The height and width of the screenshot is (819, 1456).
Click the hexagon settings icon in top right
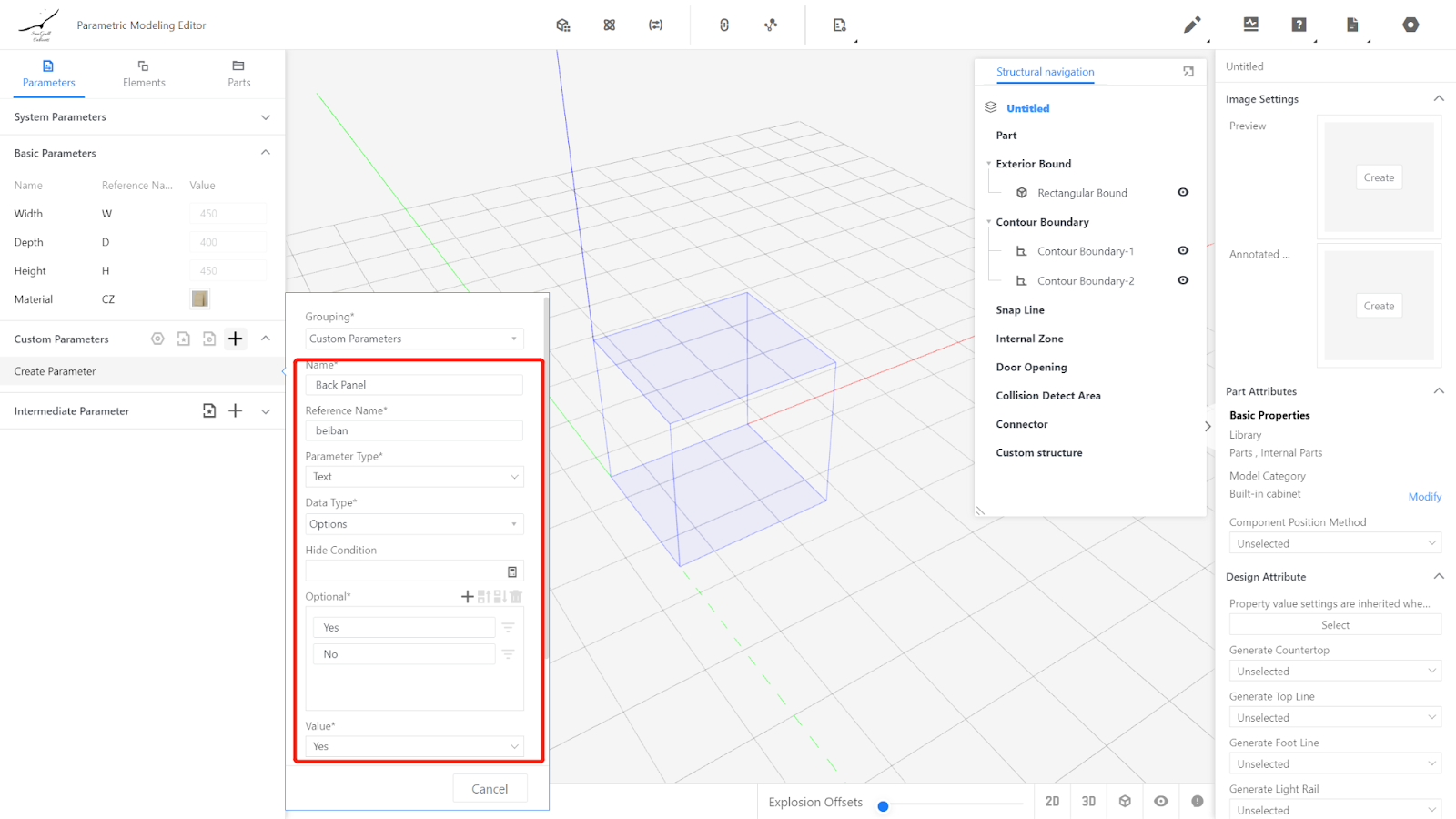(1410, 25)
